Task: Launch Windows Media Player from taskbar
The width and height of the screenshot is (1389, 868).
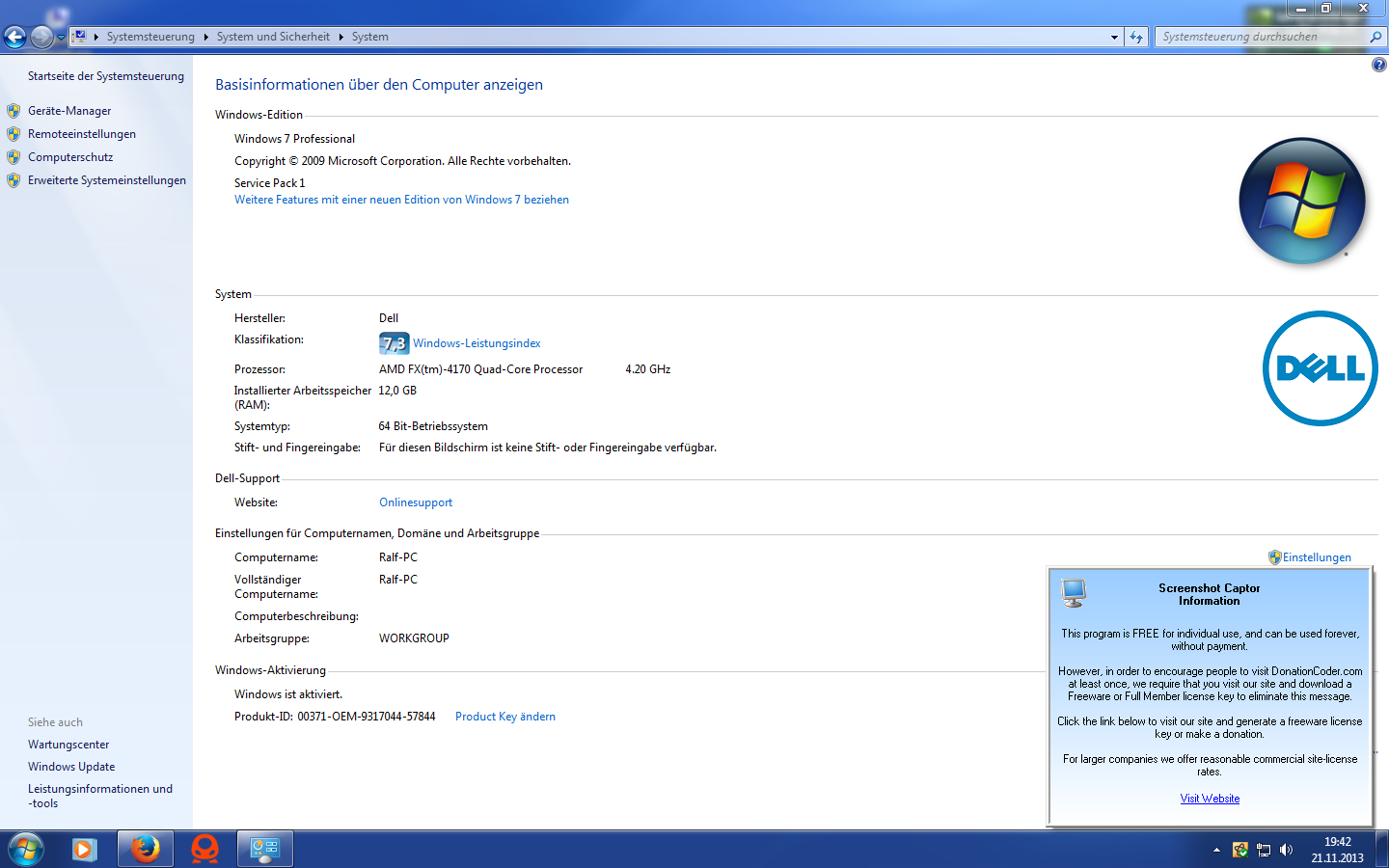Action: tap(84, 850)
